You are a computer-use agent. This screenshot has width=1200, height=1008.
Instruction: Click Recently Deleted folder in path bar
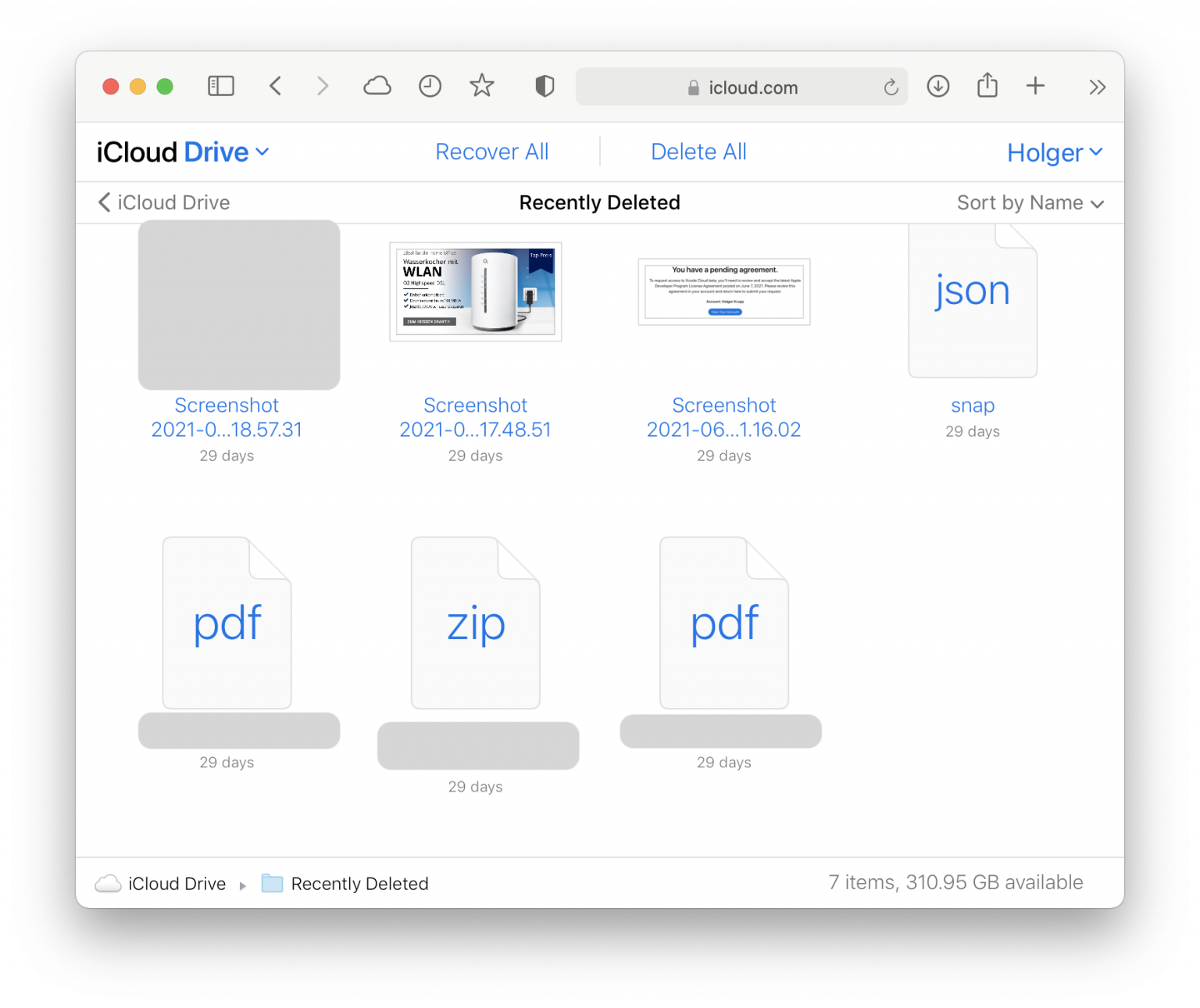[x=359, y=884]
